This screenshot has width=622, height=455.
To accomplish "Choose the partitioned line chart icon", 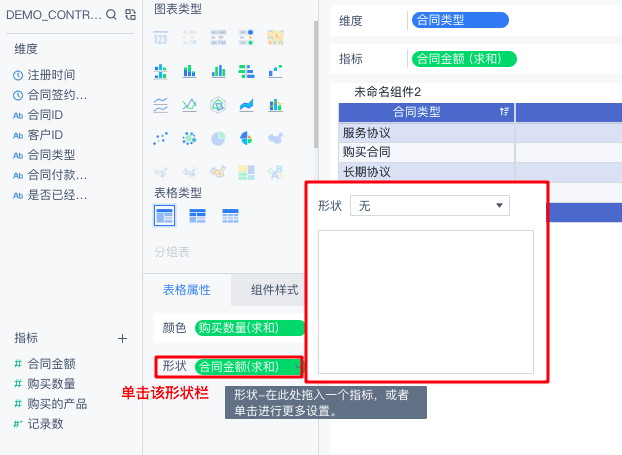I will pyautogui.click(x=160, y=106).
